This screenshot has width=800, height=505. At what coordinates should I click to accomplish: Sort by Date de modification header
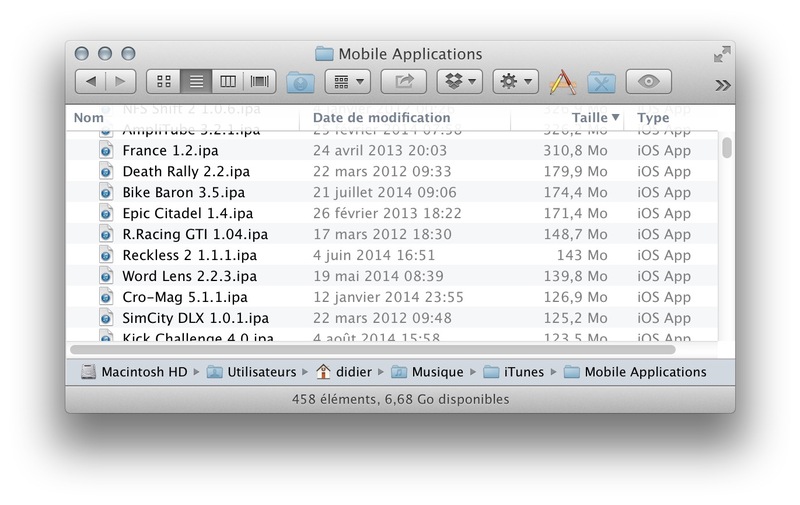pos(382,118)
